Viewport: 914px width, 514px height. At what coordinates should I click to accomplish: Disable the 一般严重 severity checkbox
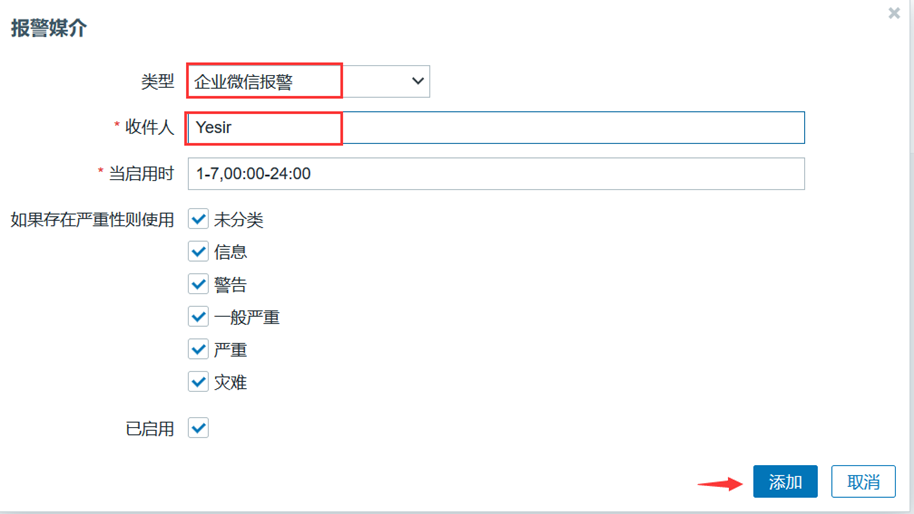[198, 317]
